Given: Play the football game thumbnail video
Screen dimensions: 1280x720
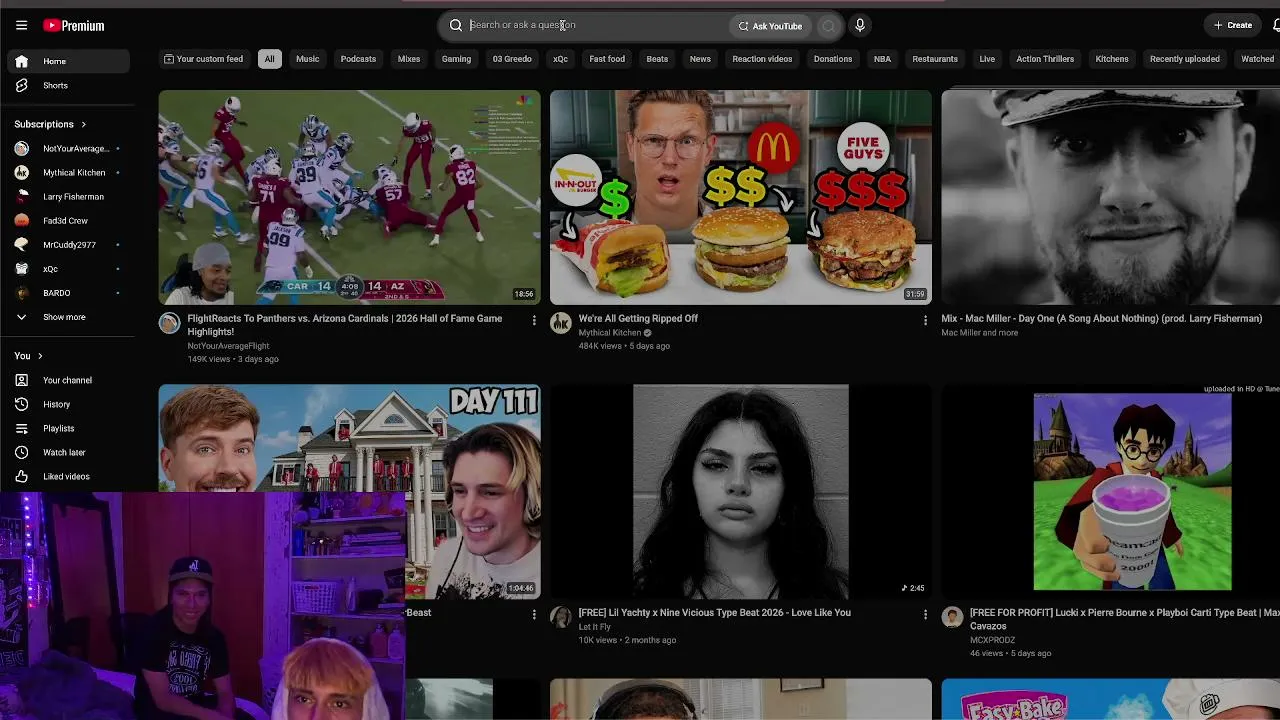Looking at the screenshot, I should [349, 197].
